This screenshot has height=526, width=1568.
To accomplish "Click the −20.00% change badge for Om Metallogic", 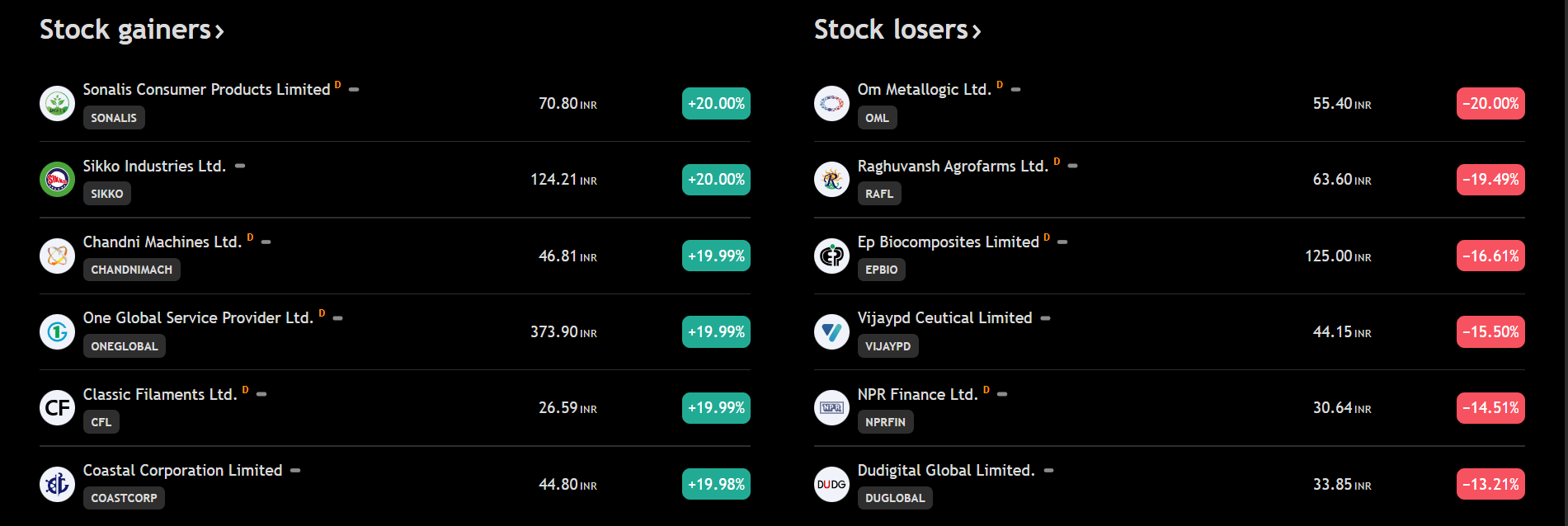I will 1490,103.
